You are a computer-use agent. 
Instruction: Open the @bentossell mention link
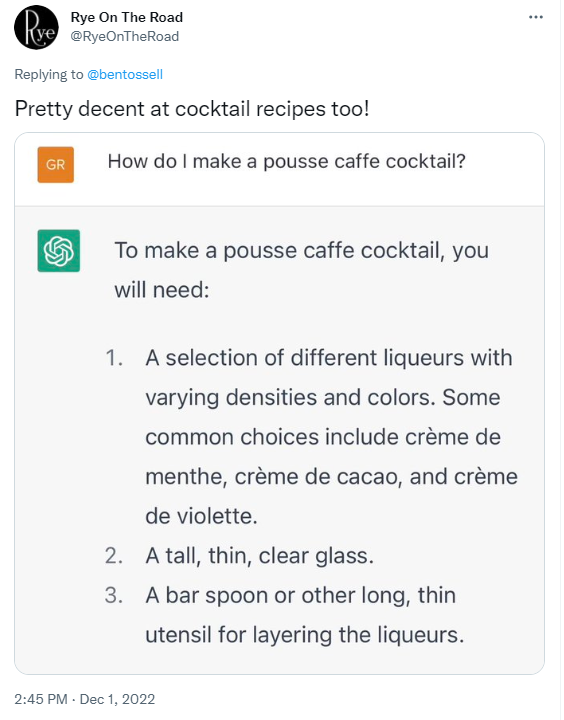[x=125, y=74]
